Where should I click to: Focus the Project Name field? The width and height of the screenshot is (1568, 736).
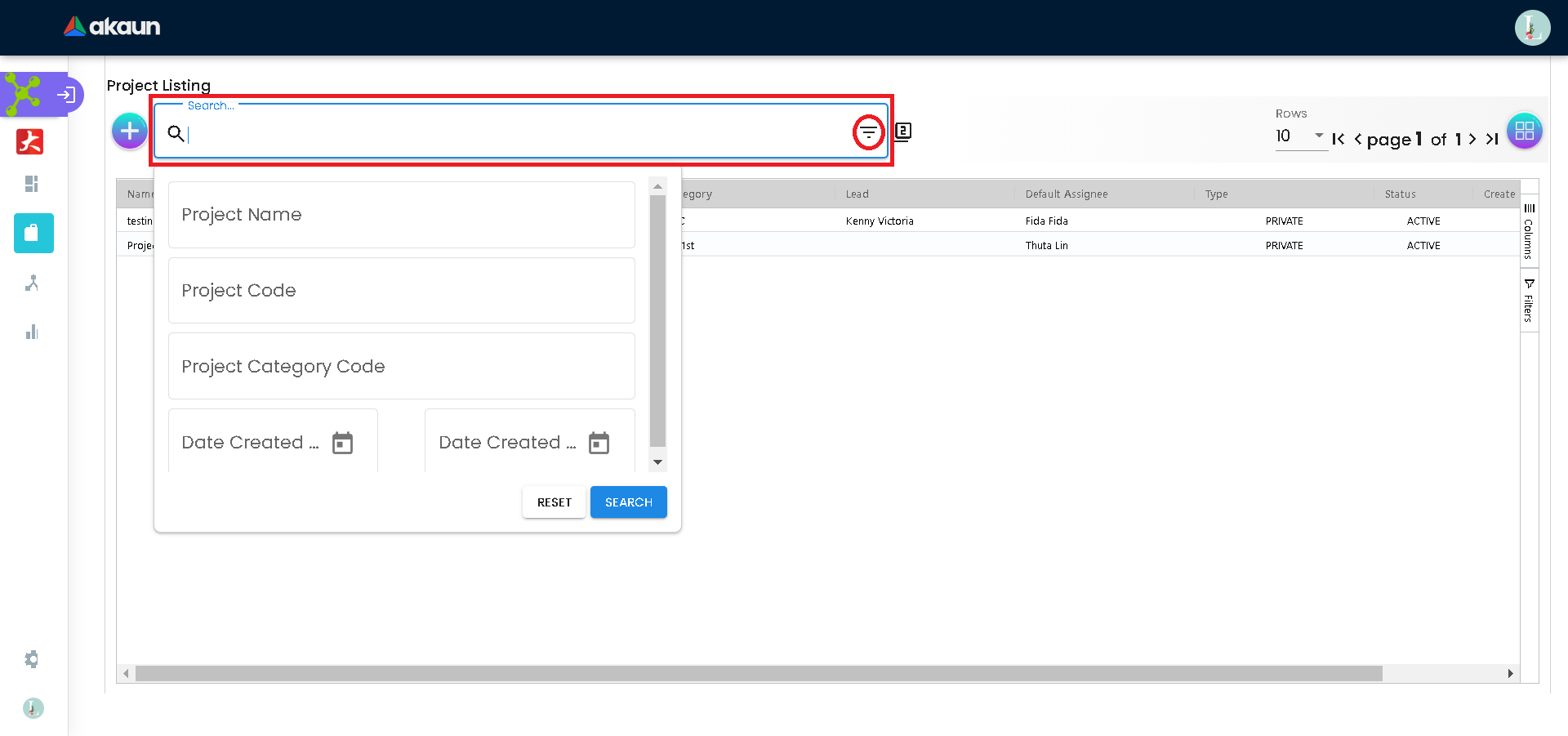tap(402, 215)
